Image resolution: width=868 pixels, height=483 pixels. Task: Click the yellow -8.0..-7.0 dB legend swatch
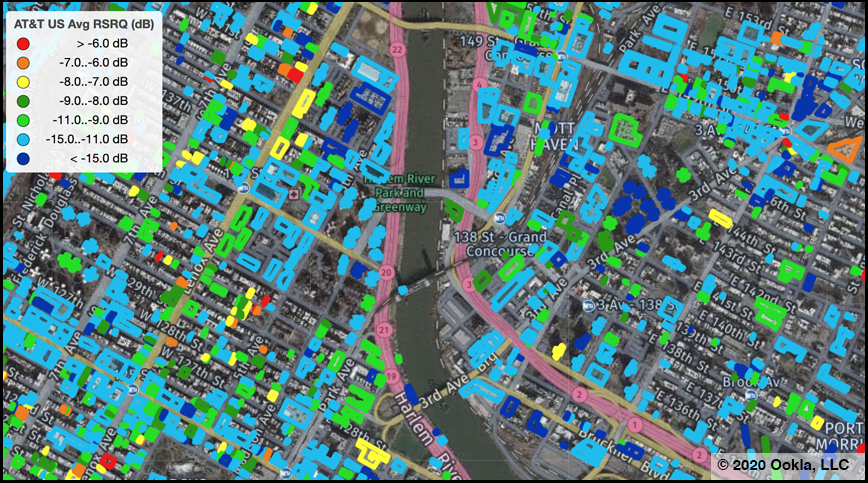click(x=23, y=82)
